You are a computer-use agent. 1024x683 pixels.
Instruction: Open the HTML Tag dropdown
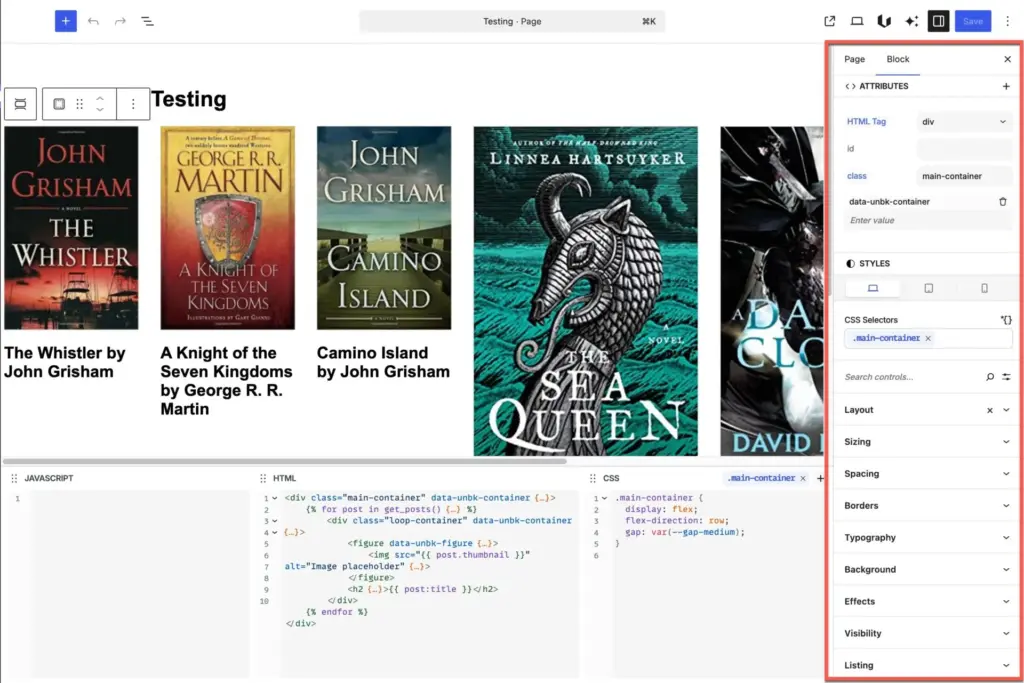tap(964, 121)
